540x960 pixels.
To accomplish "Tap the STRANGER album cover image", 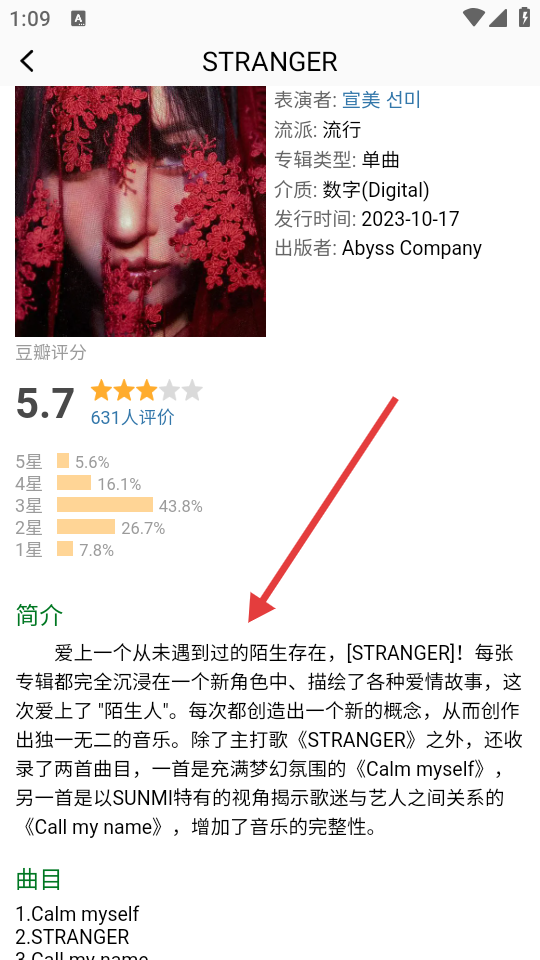I will coord(140,211).
